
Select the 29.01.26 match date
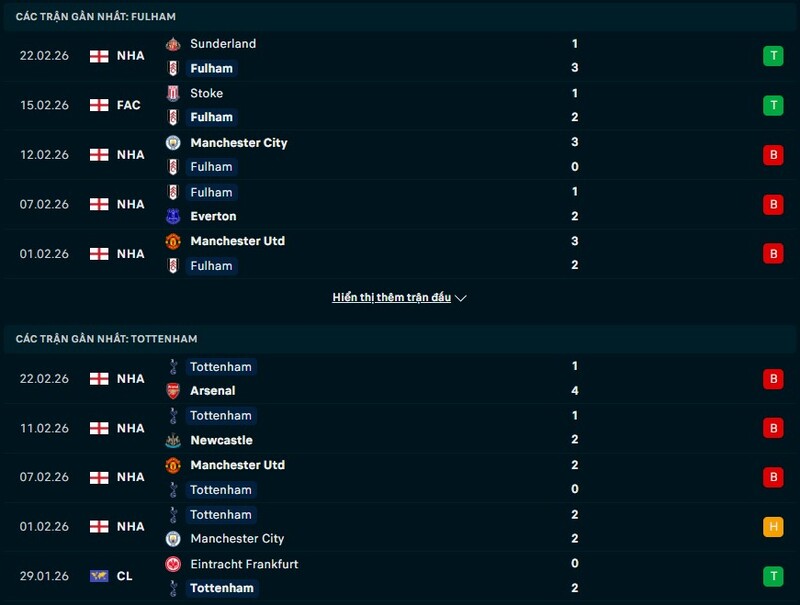(44, 576)
